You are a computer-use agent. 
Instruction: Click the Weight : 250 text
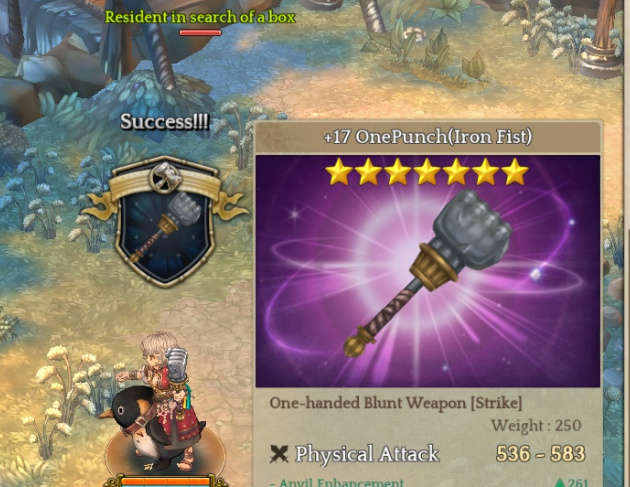[x=536, y=425]
